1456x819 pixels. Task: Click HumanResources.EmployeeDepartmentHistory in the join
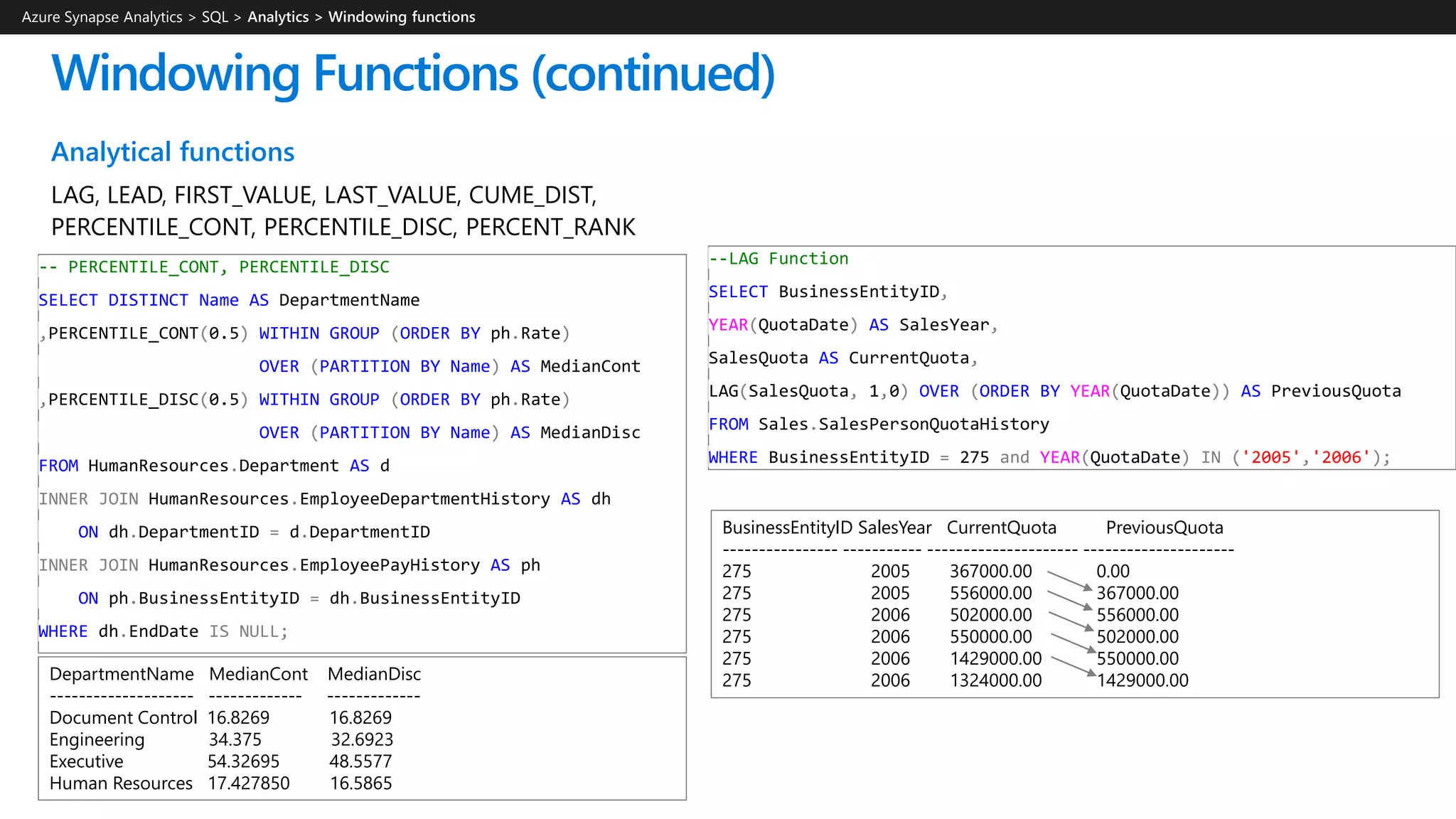[x=349, y=499]
